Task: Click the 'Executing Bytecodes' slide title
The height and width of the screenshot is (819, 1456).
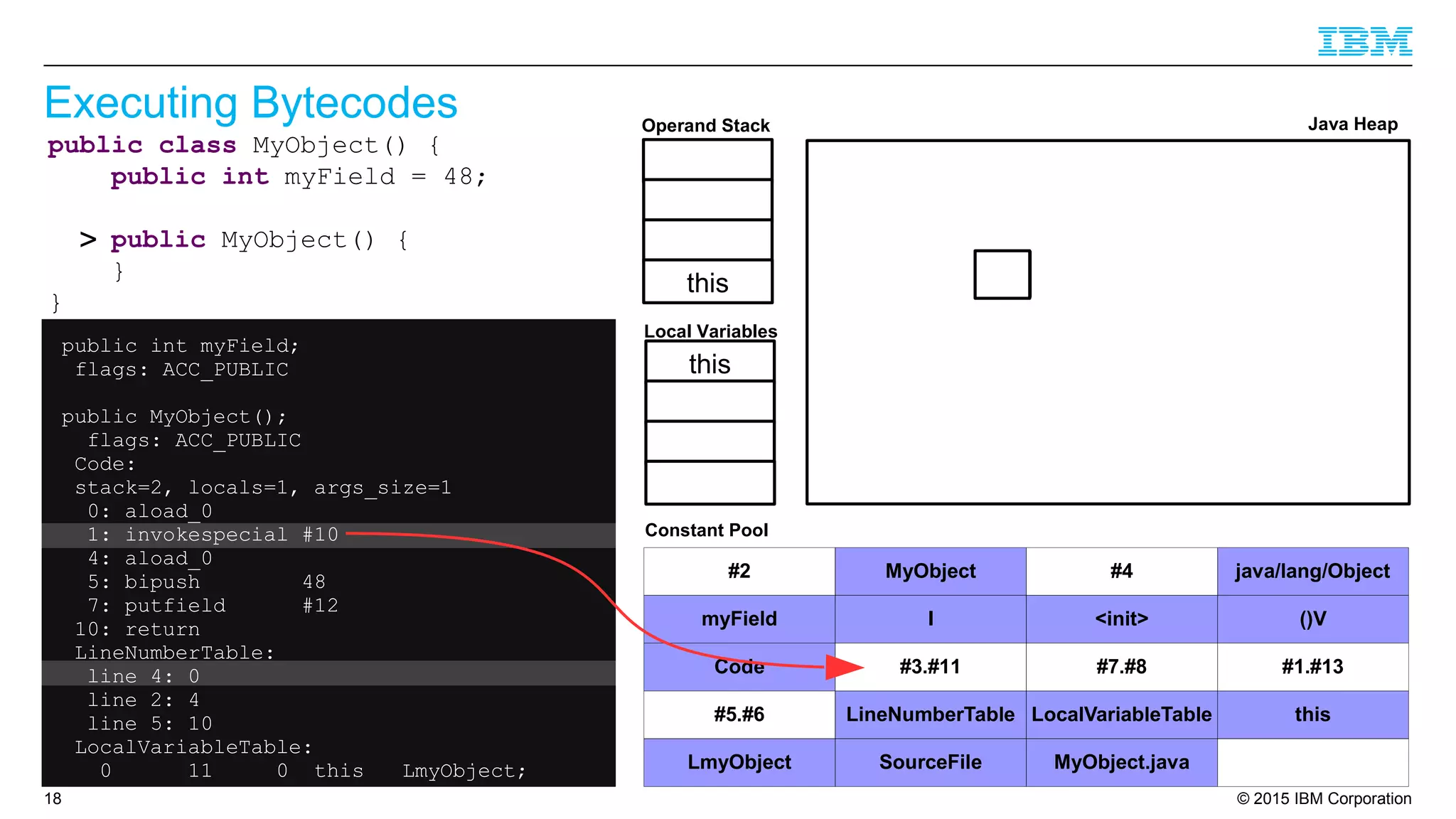Action: pos(251,103)
